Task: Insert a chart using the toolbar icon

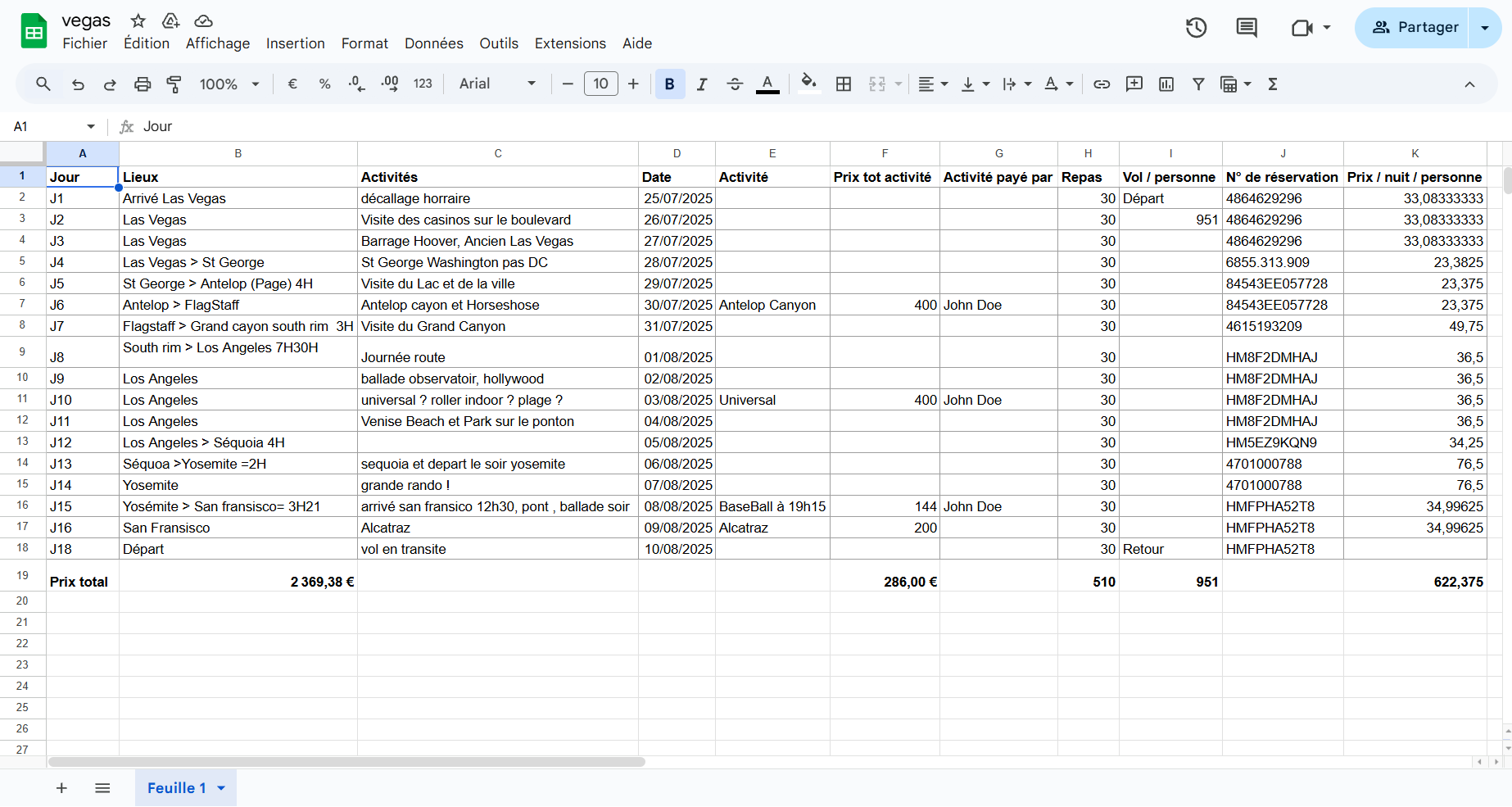Action: (x=1166, y=84)
